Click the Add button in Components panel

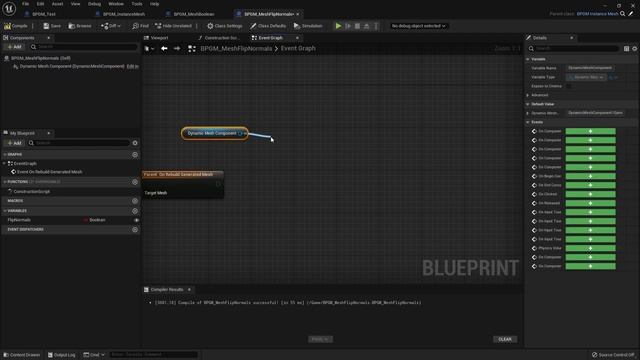[14, 47]
